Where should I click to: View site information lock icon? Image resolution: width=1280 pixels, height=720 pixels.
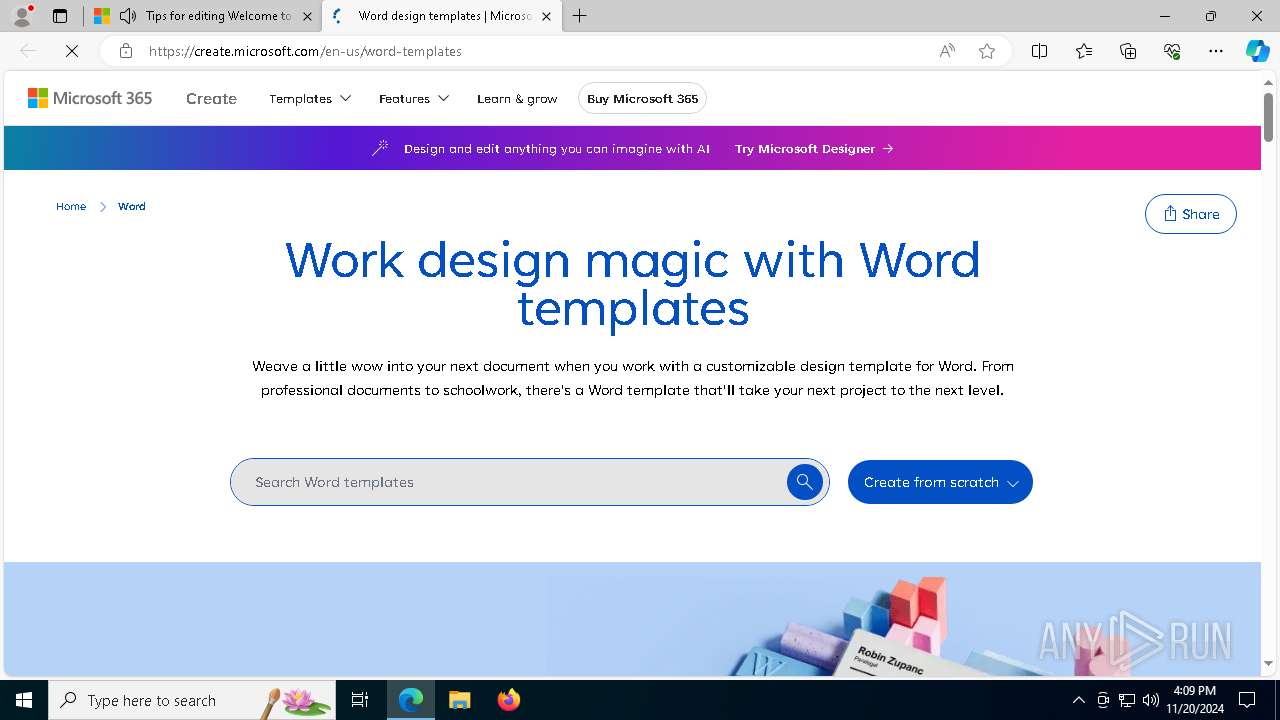[125, 51]
